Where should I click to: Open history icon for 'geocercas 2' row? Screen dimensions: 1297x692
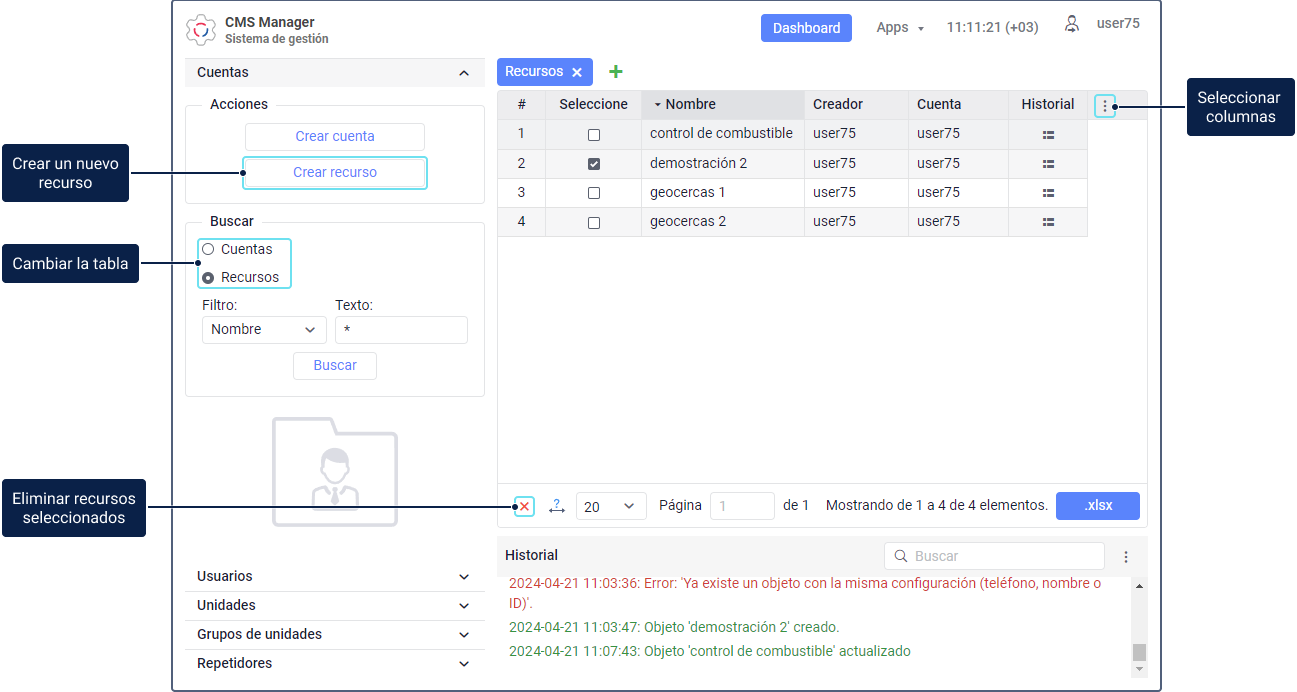coord(1048,222)
